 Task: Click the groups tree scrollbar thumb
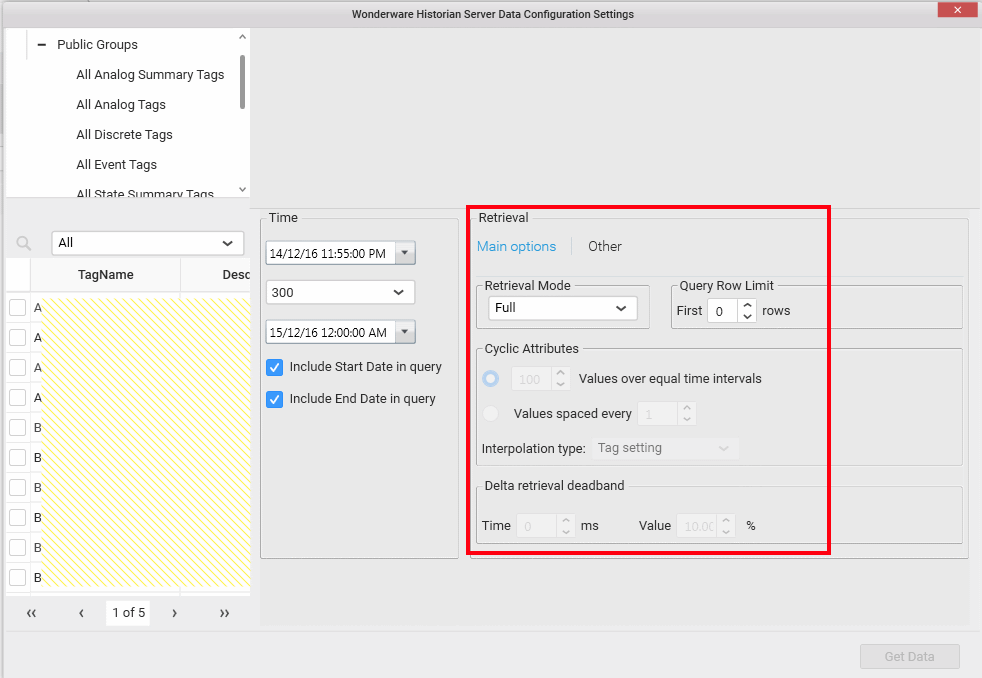click(242, 82)
